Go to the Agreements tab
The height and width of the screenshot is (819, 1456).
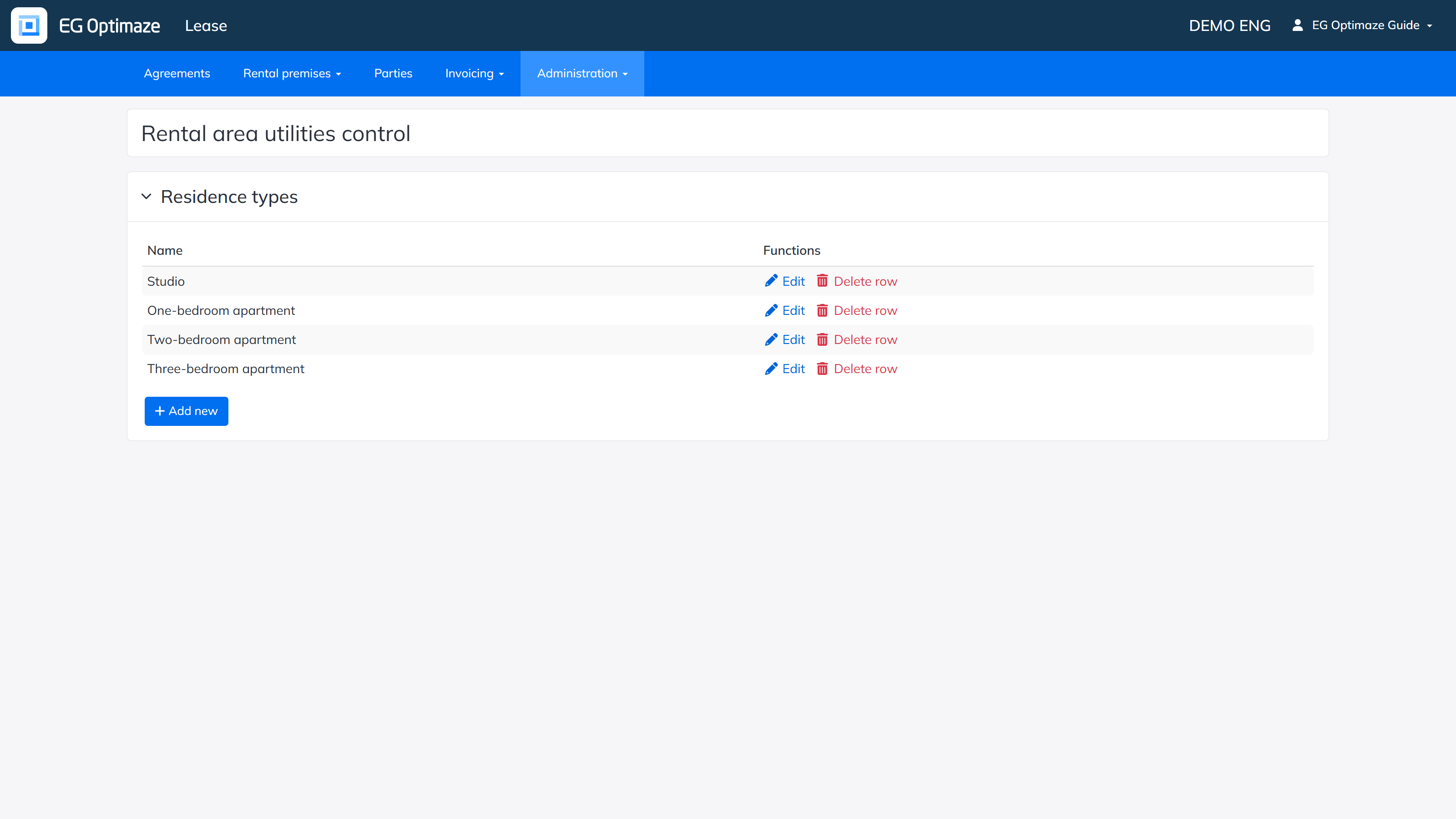[x=177, y=73]
